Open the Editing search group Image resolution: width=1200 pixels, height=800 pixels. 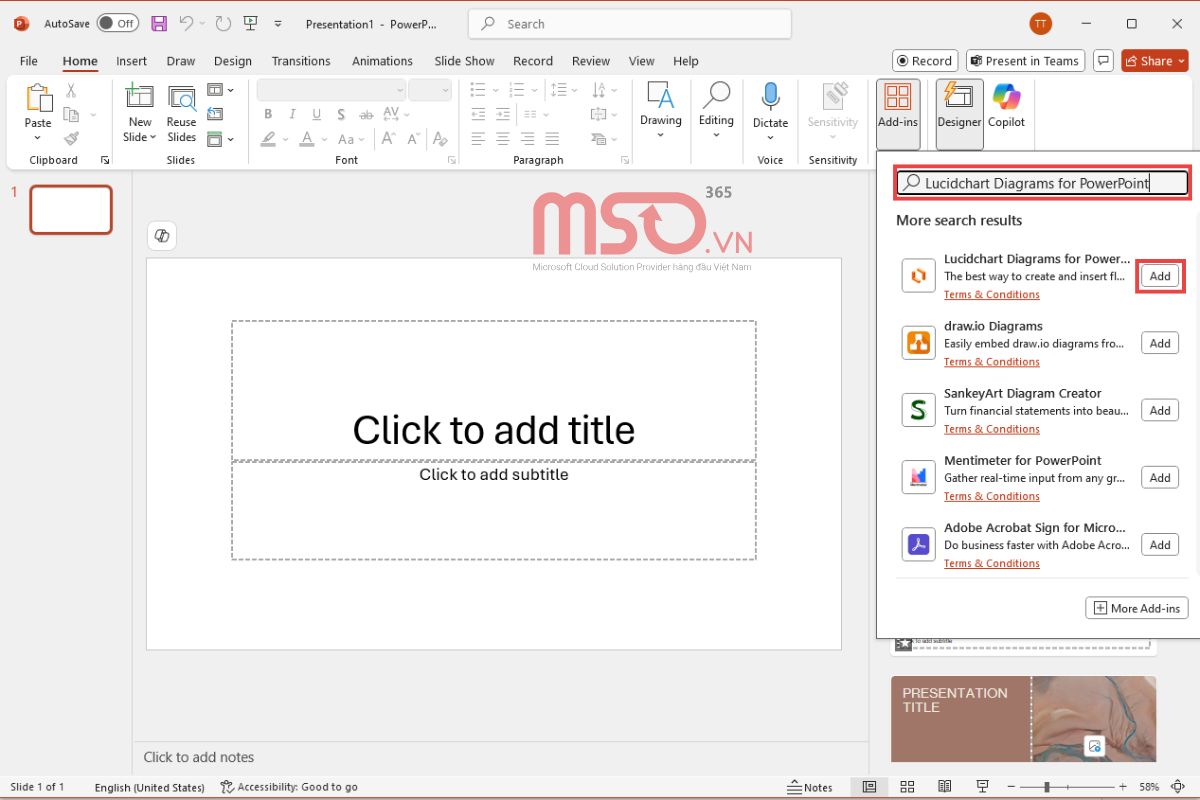[716, 109]
